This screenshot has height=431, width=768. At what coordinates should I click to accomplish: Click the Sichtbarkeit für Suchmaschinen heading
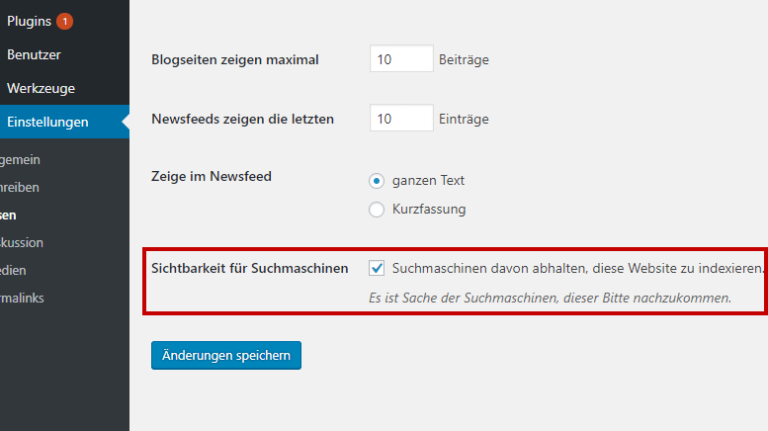[x=250, y=268]
